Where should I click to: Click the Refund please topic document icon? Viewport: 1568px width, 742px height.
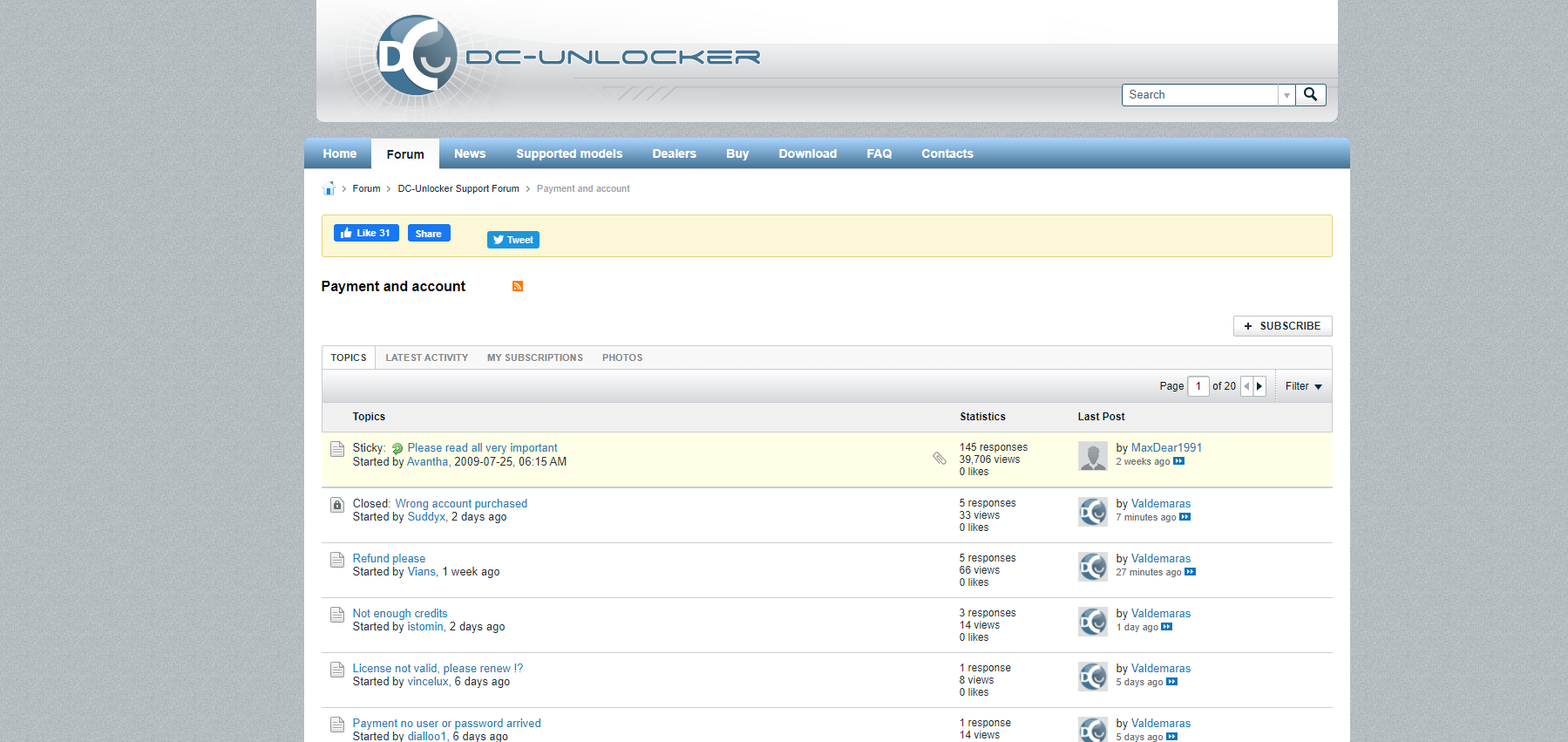click(x=337, y=560)
